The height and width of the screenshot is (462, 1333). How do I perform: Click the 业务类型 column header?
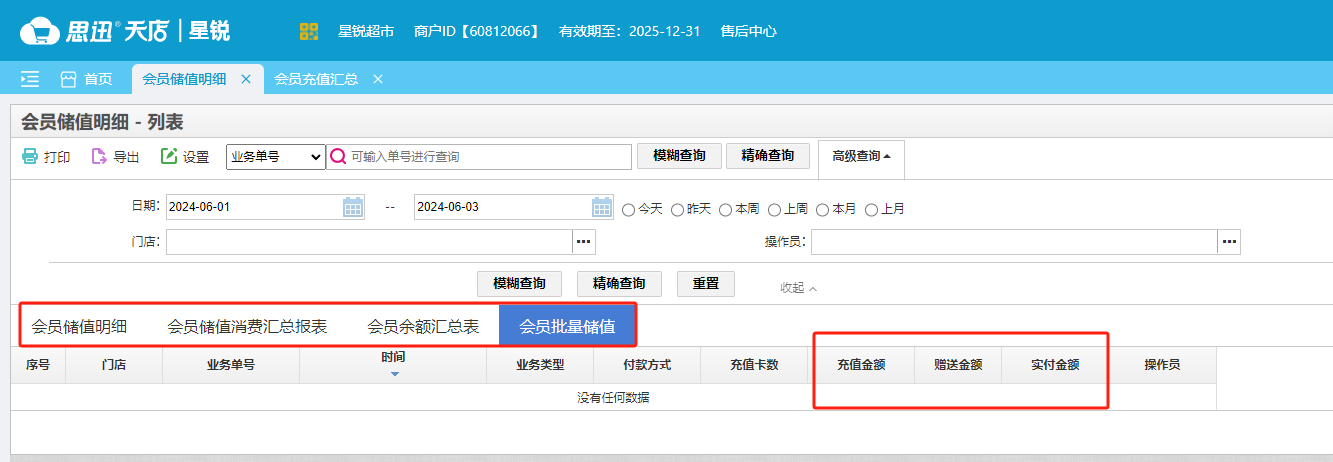541,365
